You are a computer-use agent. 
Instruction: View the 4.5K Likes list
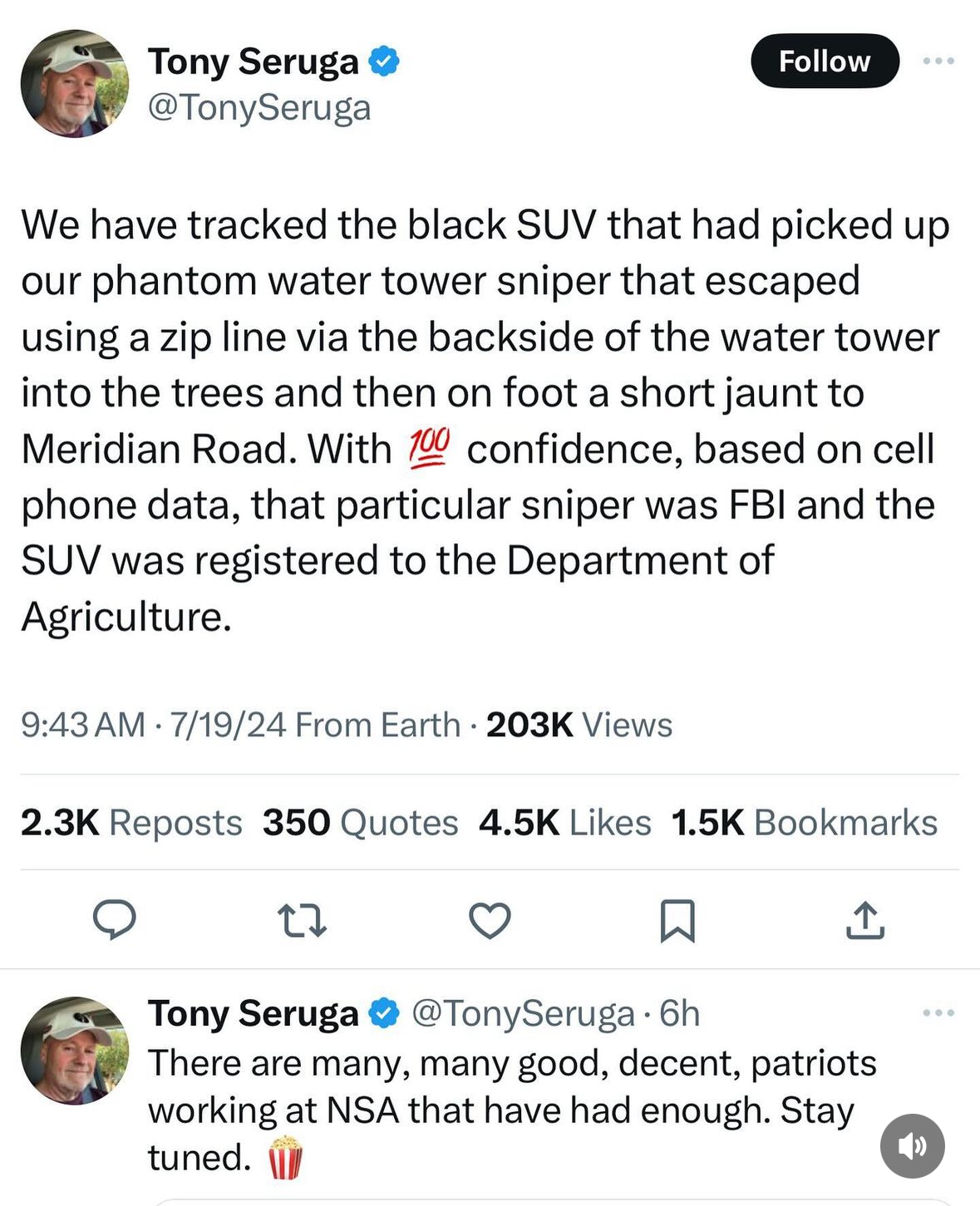click(564, 823)
